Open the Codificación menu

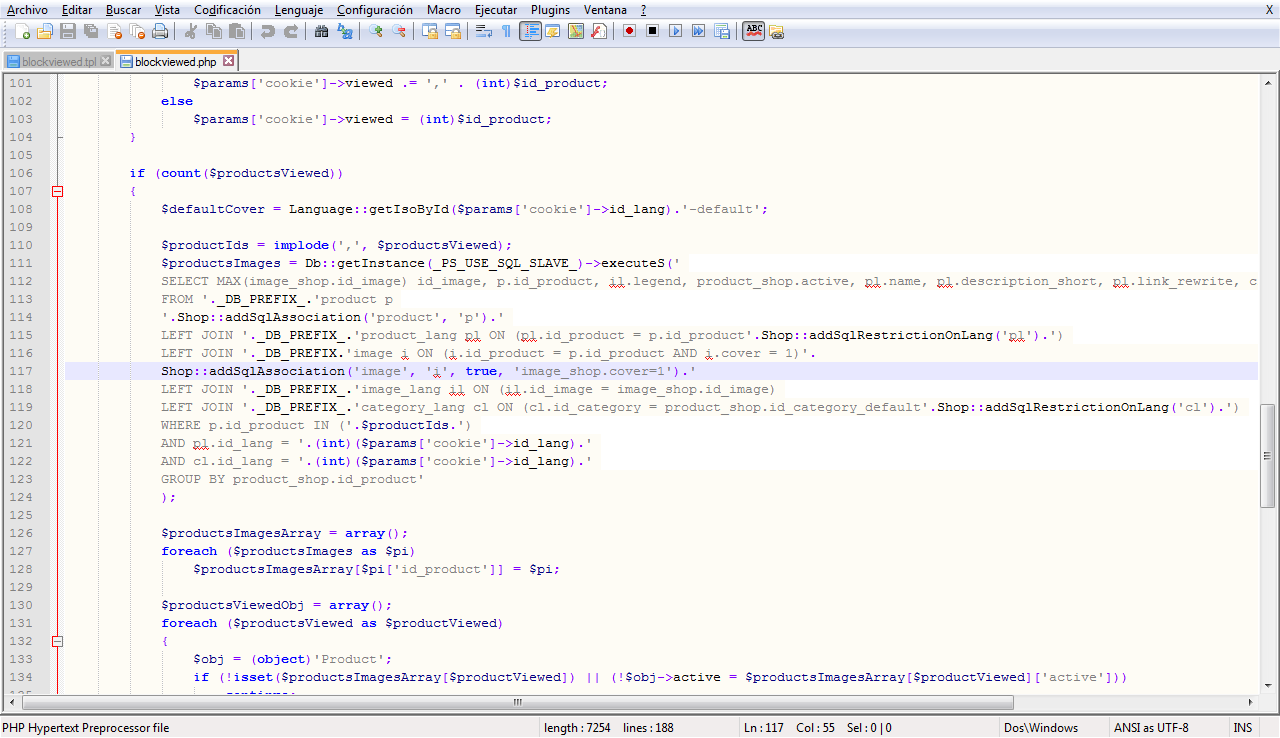(x=227, y=9)
